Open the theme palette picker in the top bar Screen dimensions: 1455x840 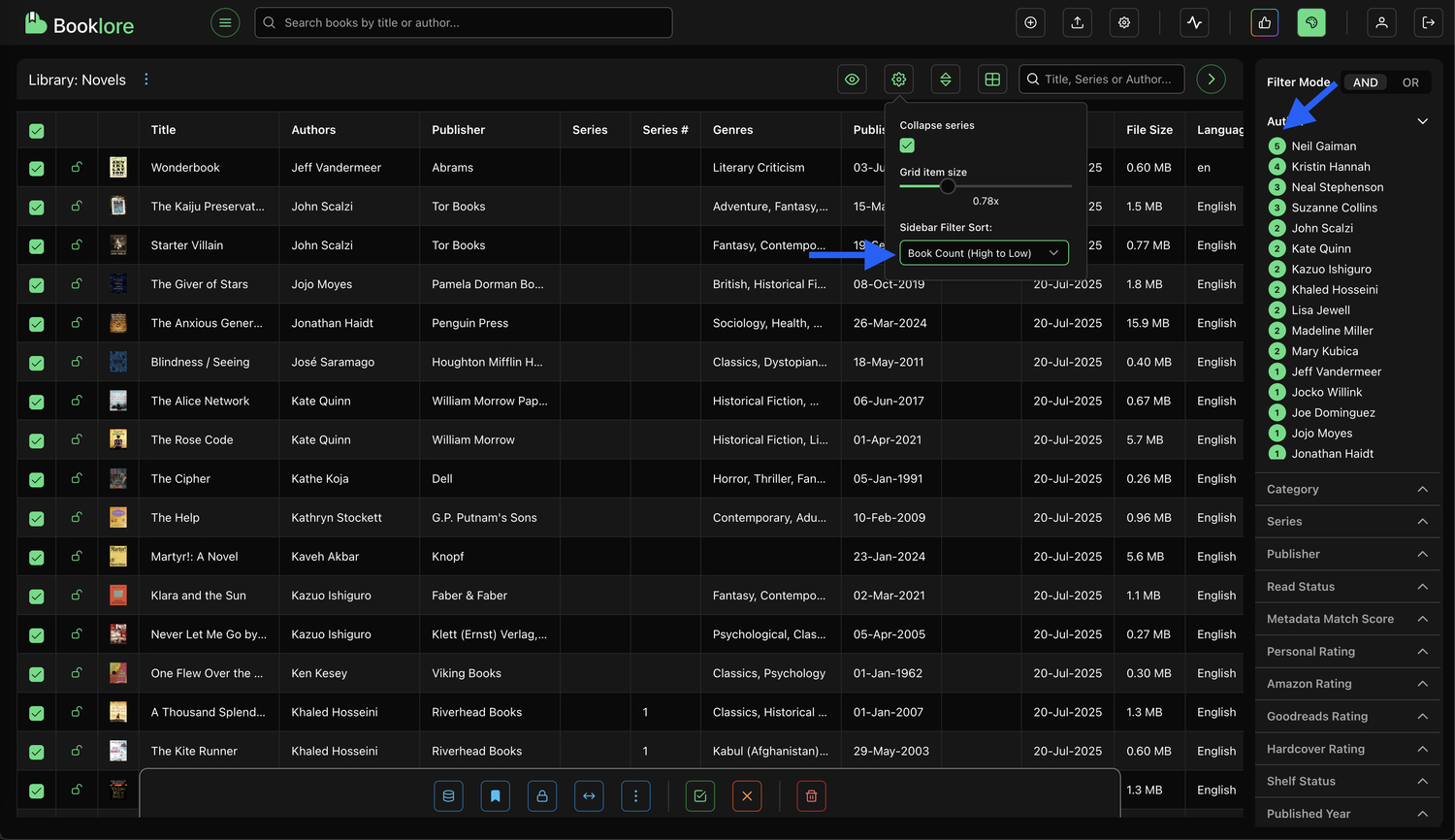click(1311, 22)
